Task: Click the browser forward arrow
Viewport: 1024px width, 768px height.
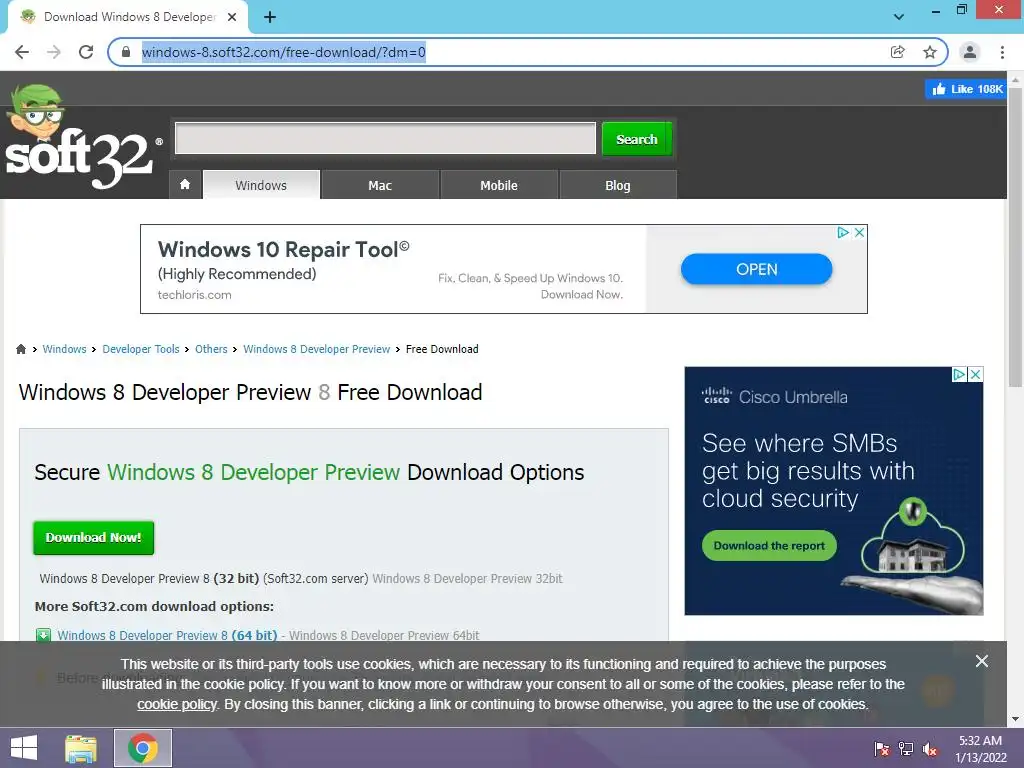Action: point(54,52)
